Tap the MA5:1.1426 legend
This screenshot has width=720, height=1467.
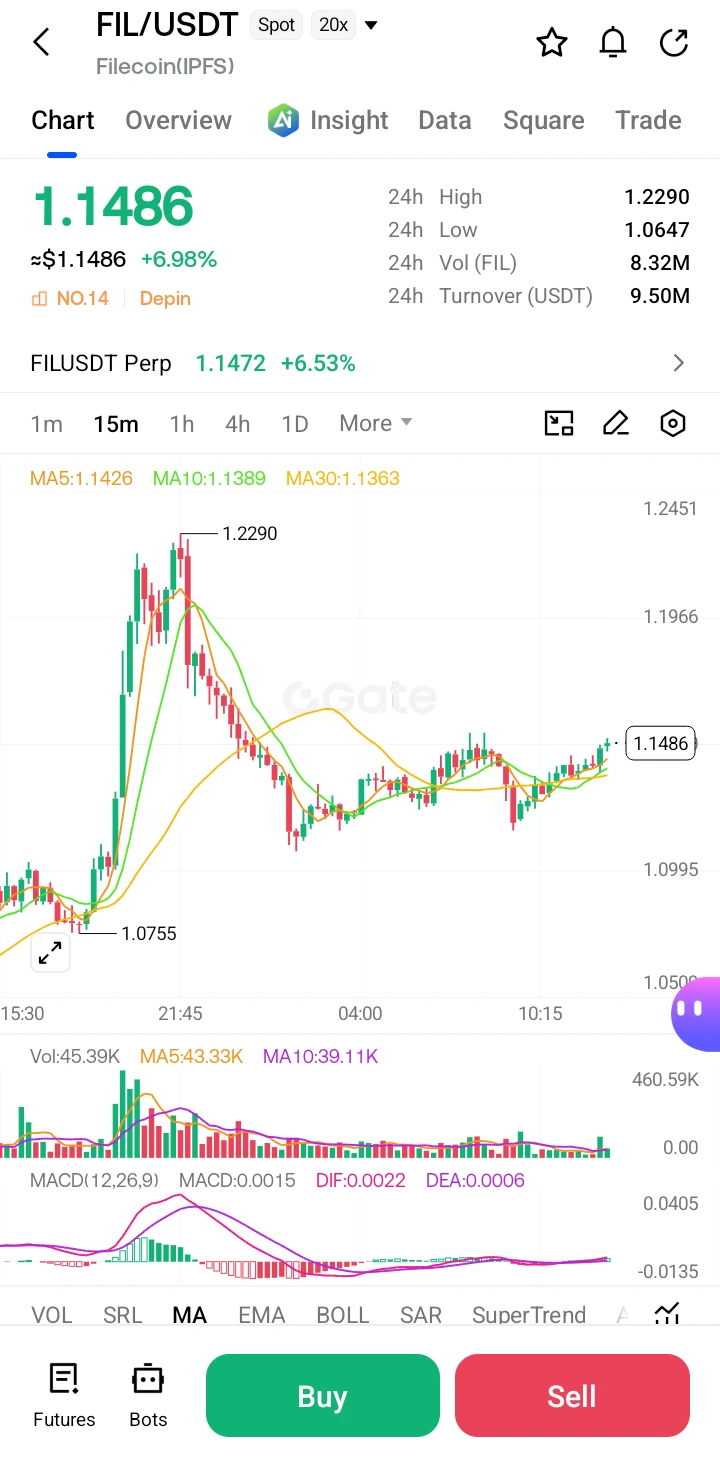pos(81,478)
